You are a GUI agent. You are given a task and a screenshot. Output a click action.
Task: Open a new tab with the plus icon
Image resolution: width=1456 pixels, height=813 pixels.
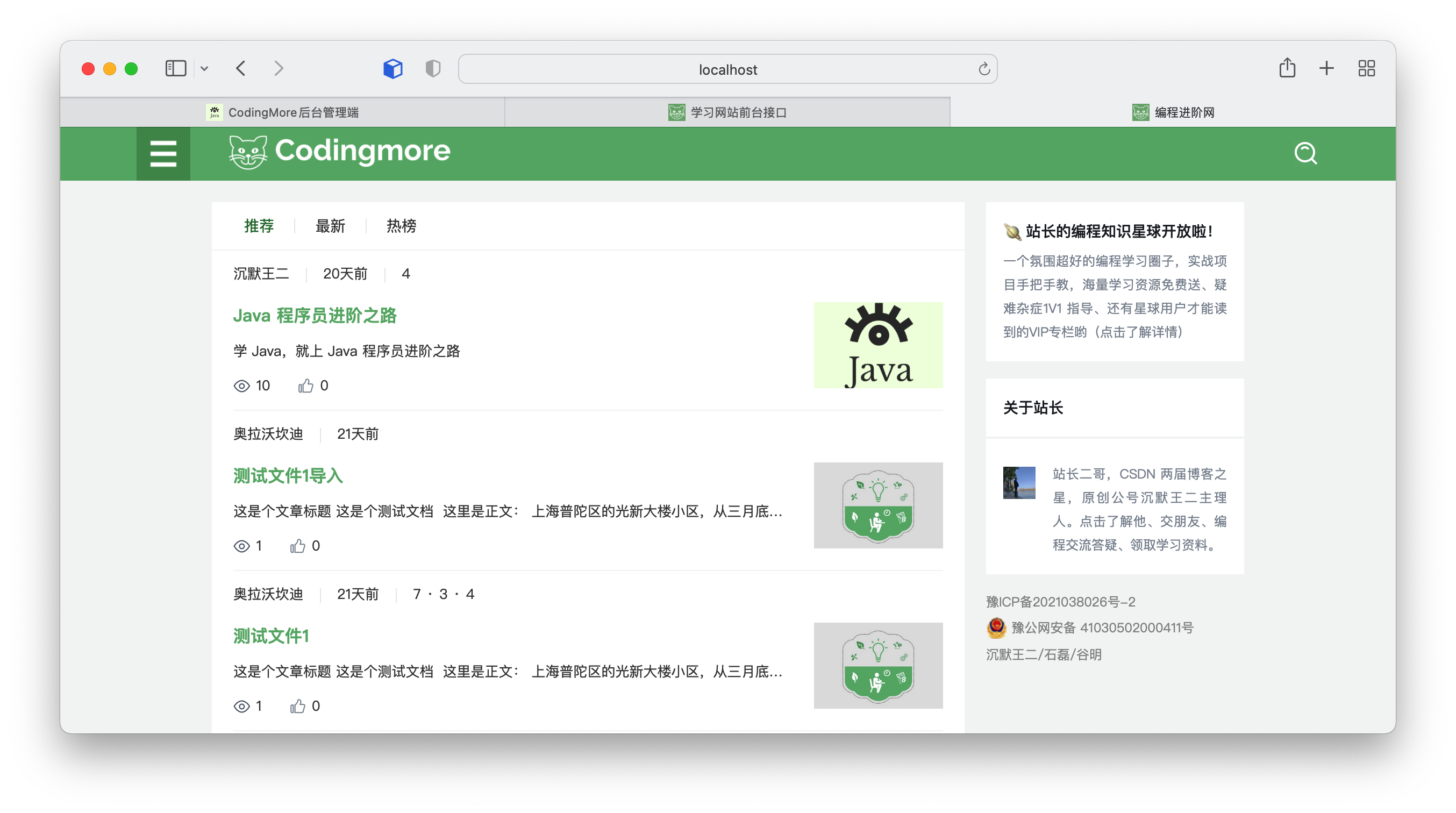tap(1326, 68)
